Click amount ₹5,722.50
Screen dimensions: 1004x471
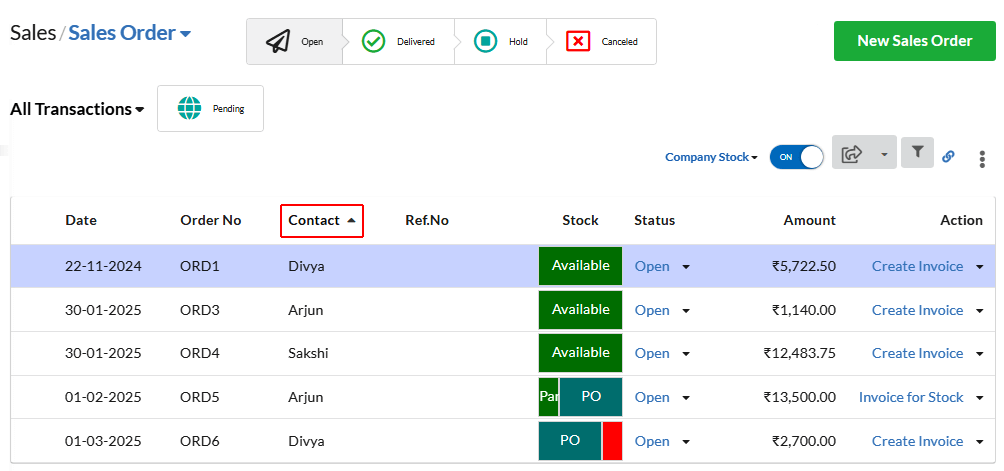[804, 266]
